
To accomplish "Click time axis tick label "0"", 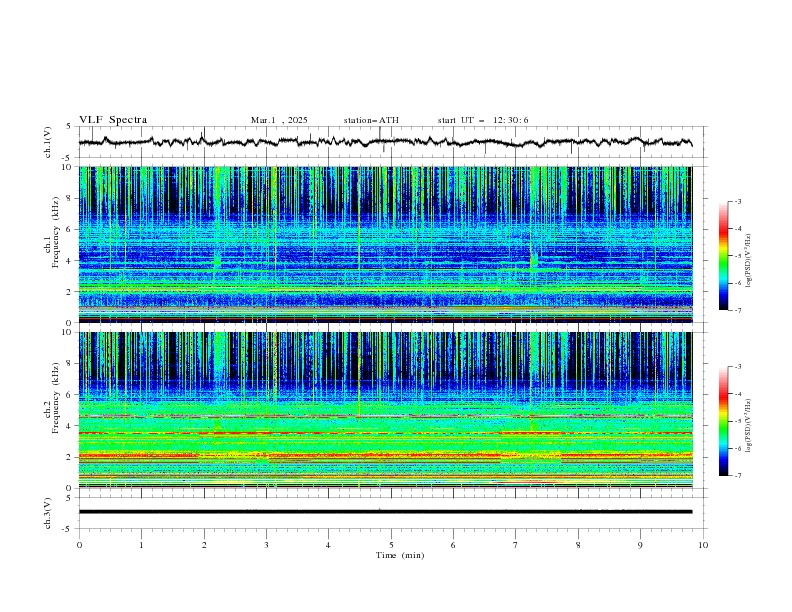I will [79, 545].
